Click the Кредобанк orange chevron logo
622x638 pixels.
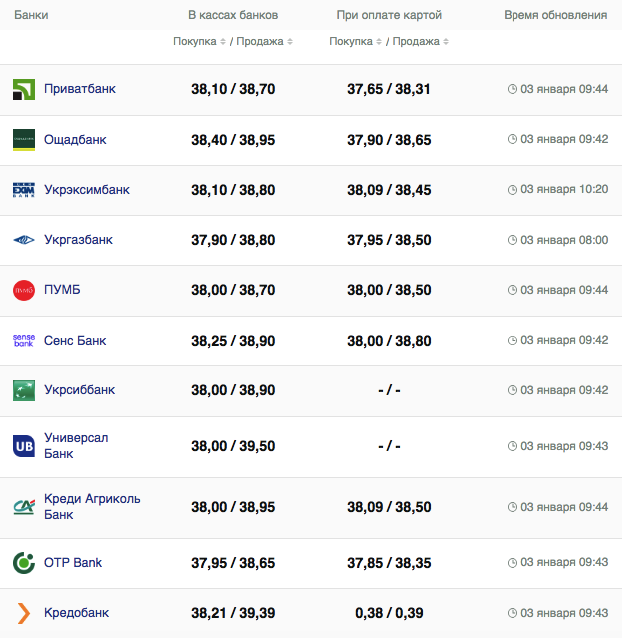coord(24,613)
